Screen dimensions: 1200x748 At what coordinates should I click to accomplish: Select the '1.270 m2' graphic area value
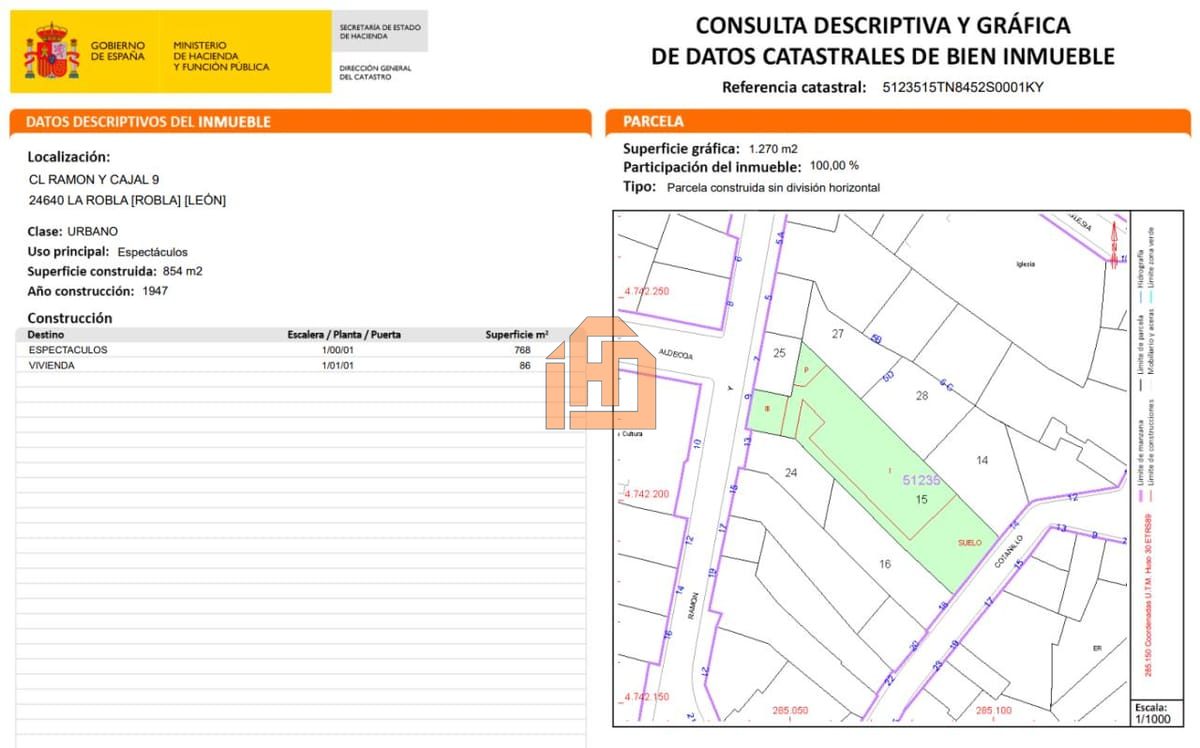(773, 148)
